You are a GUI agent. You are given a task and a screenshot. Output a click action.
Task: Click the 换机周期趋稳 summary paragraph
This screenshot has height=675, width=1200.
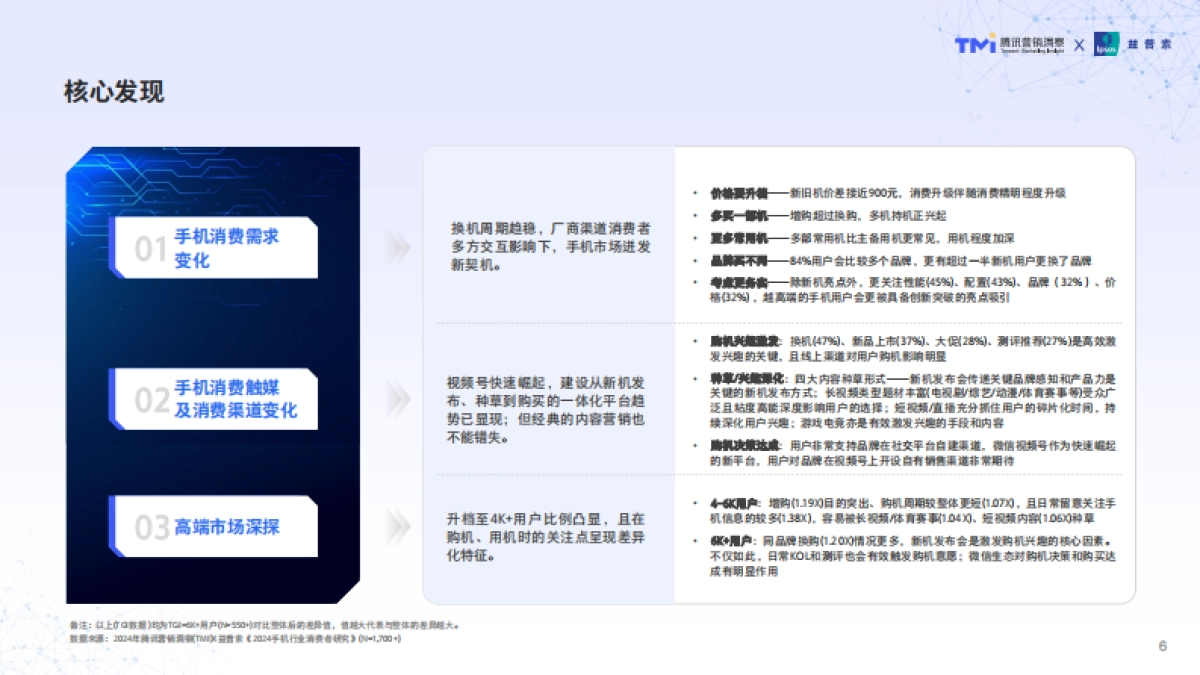[x=550, y=247]
